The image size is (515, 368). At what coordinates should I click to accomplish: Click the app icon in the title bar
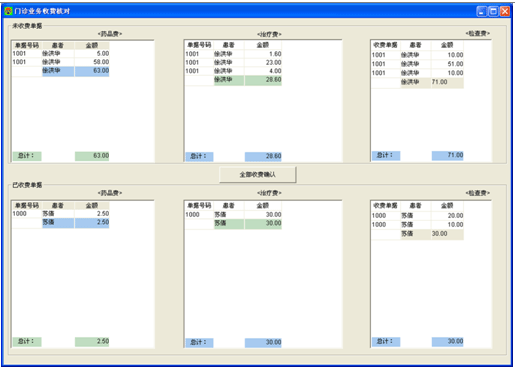tap(8, 11)
